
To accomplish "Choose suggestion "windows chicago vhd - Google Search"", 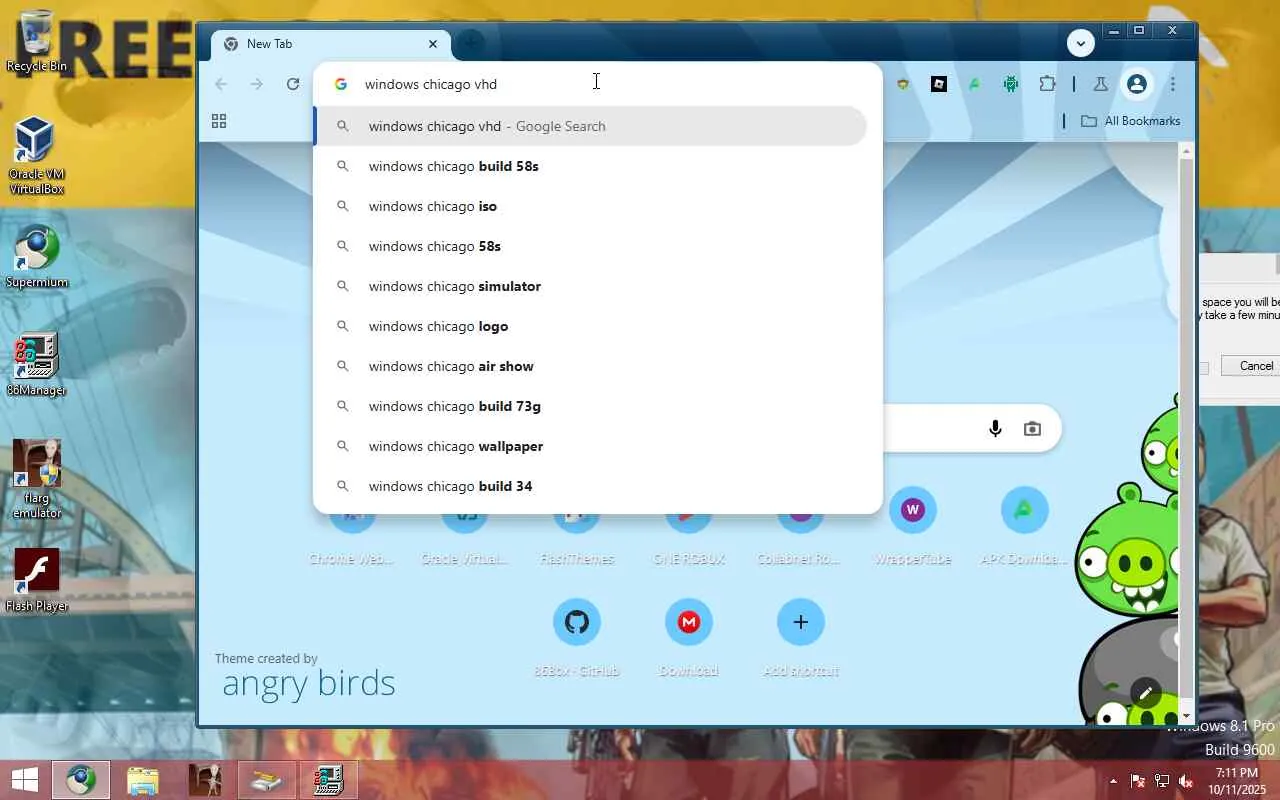I will [590, 126].
